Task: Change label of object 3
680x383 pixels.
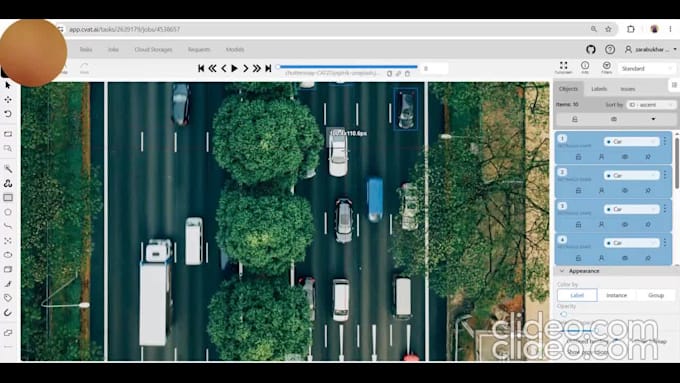Action: click(x=631, y=209)
